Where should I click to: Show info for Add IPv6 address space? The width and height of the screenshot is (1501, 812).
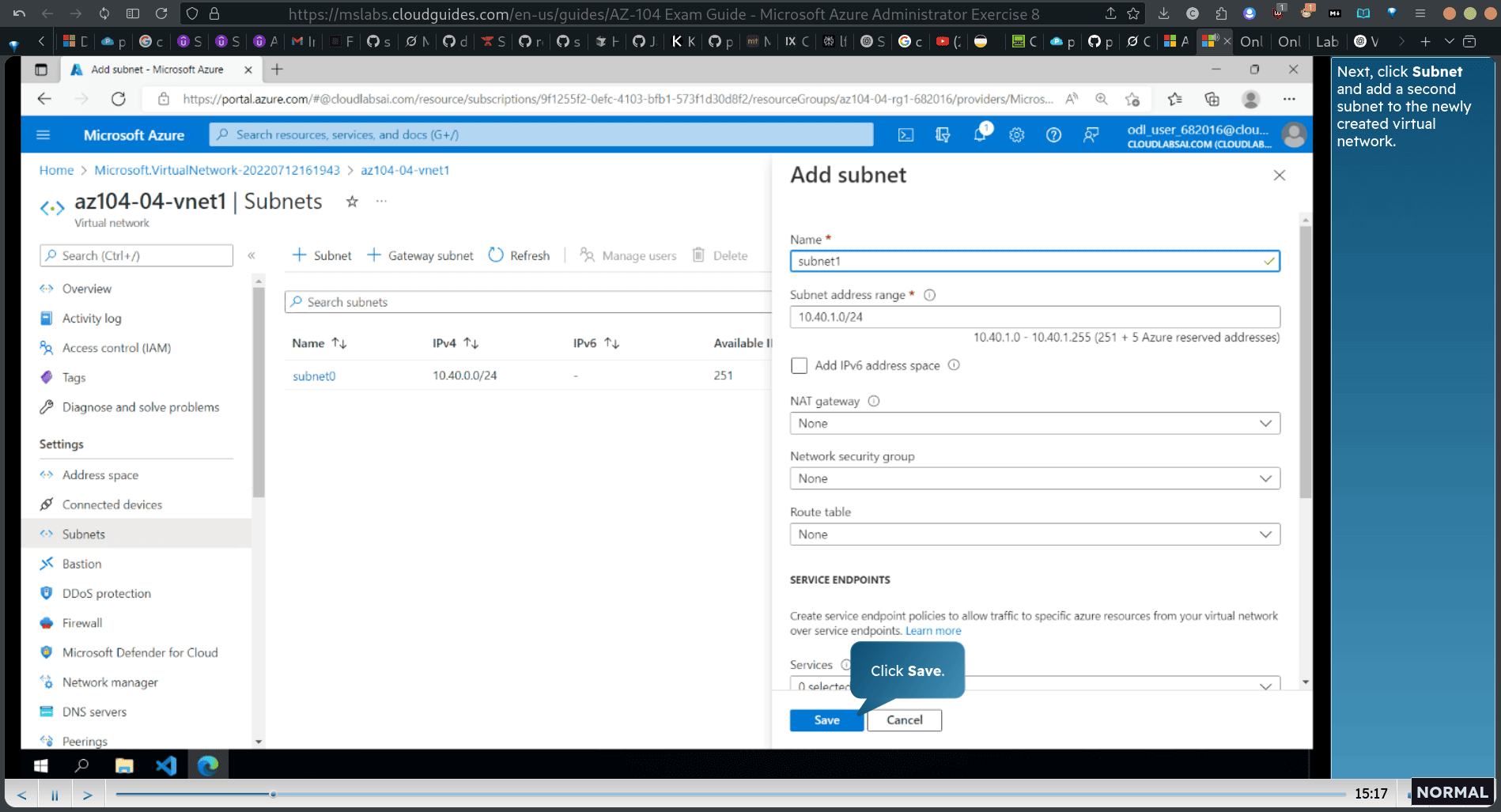(954, 365)
